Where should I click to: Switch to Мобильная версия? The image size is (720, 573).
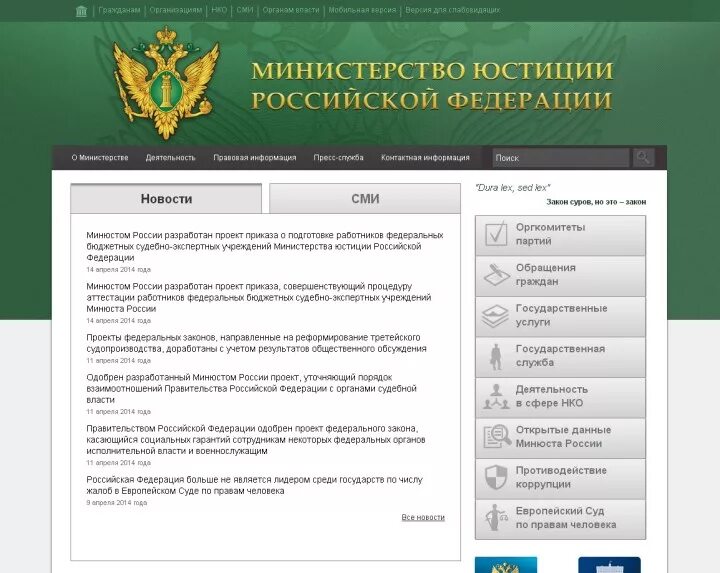click(362, 10)
